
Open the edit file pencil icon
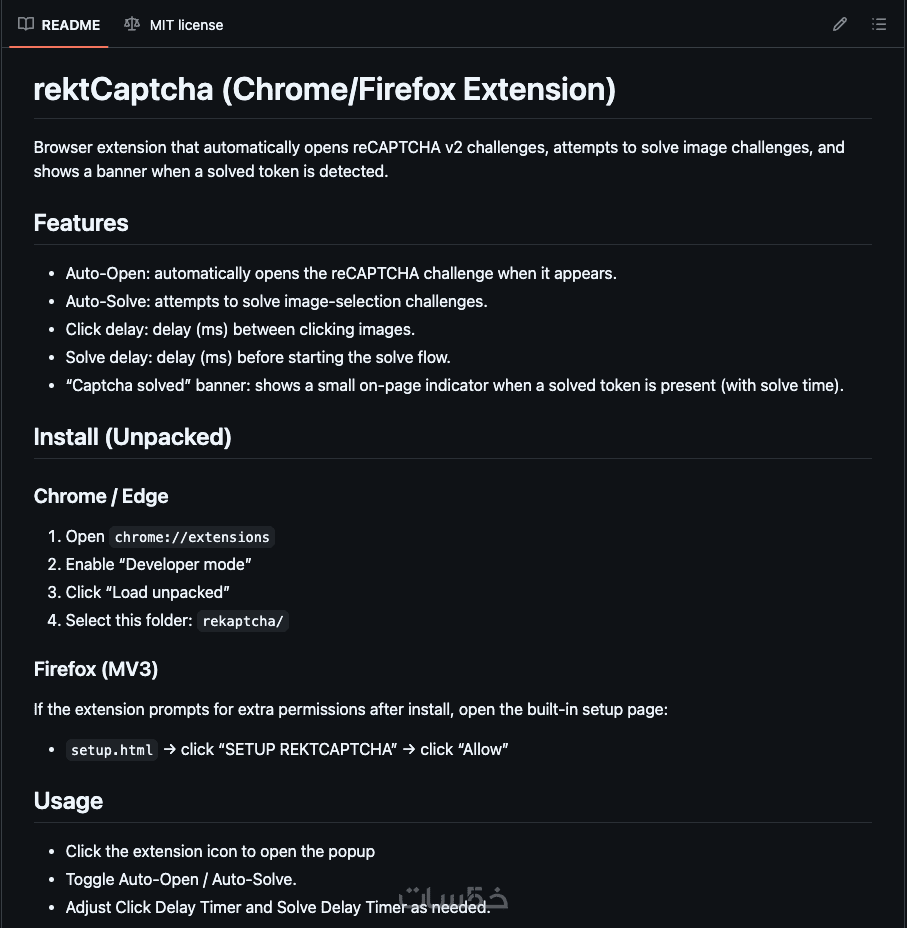[x=840, y=24]
